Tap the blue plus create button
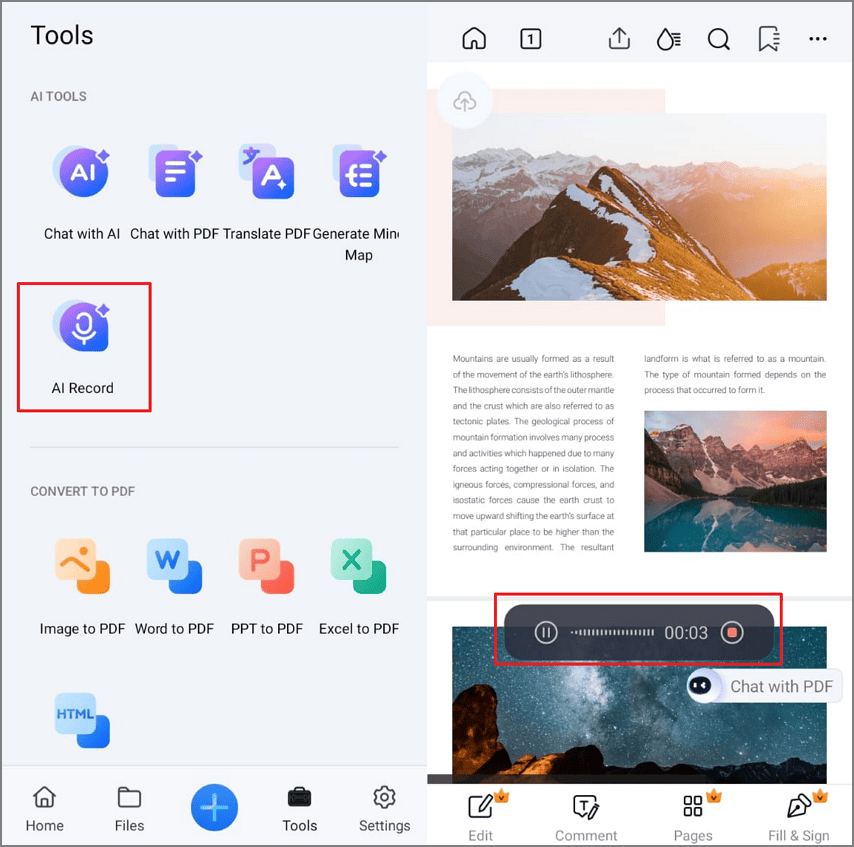The width and height of the screenshot is (854, 847). [214, 807]
